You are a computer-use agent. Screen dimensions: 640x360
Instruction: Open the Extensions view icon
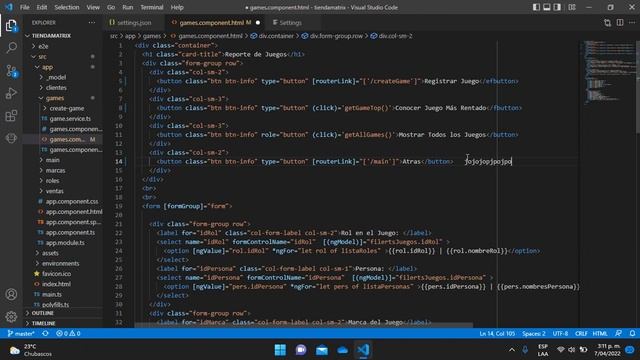(11, 116)
